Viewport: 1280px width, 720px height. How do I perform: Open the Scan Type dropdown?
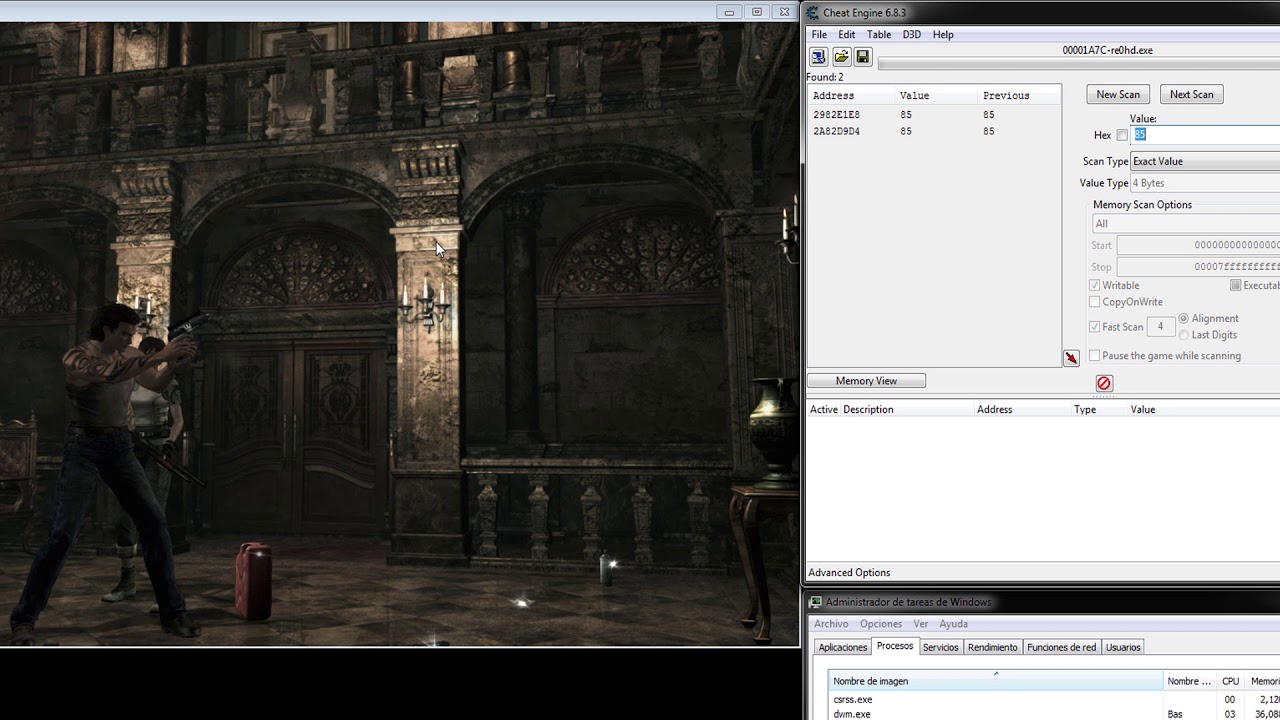click(1205, 161)
